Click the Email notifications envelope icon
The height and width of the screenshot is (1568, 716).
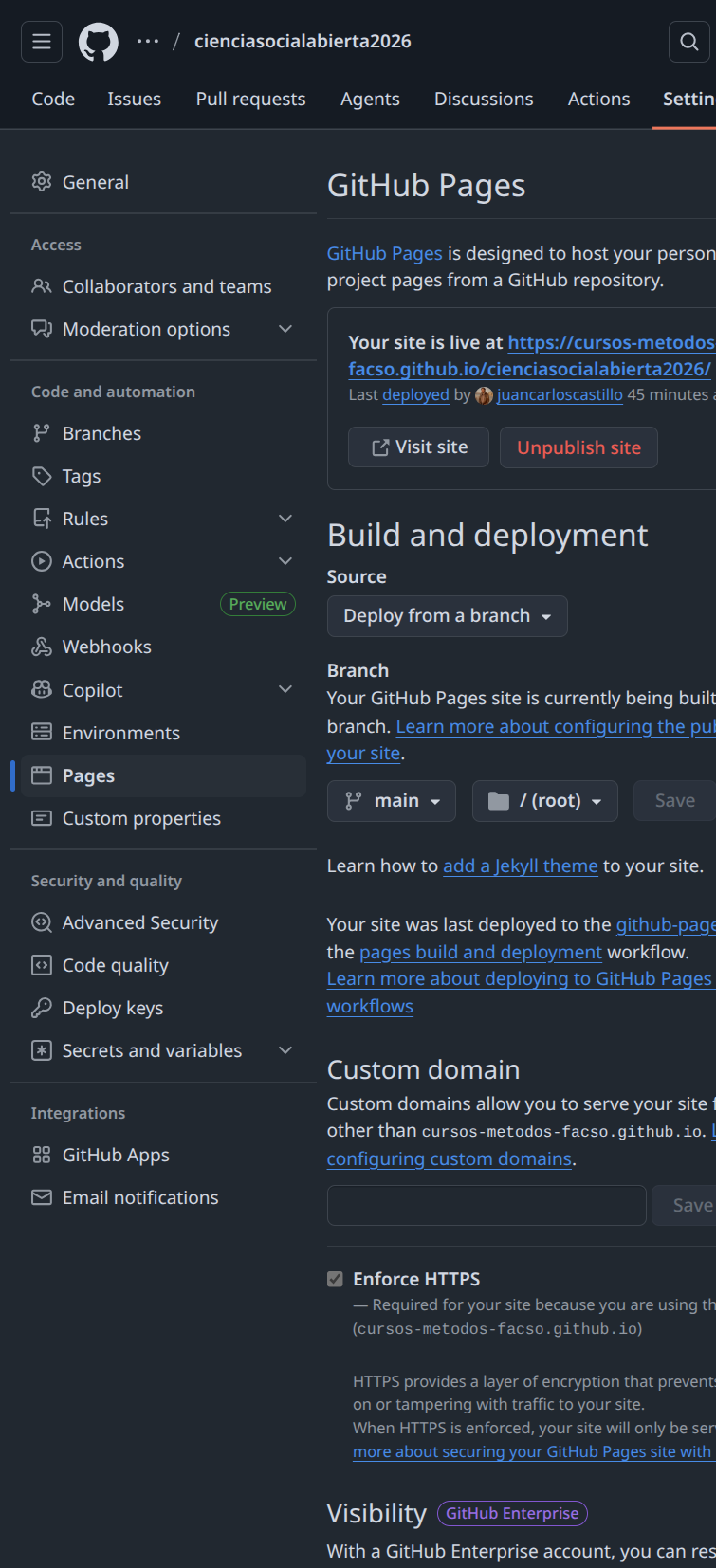(42, 1196)
